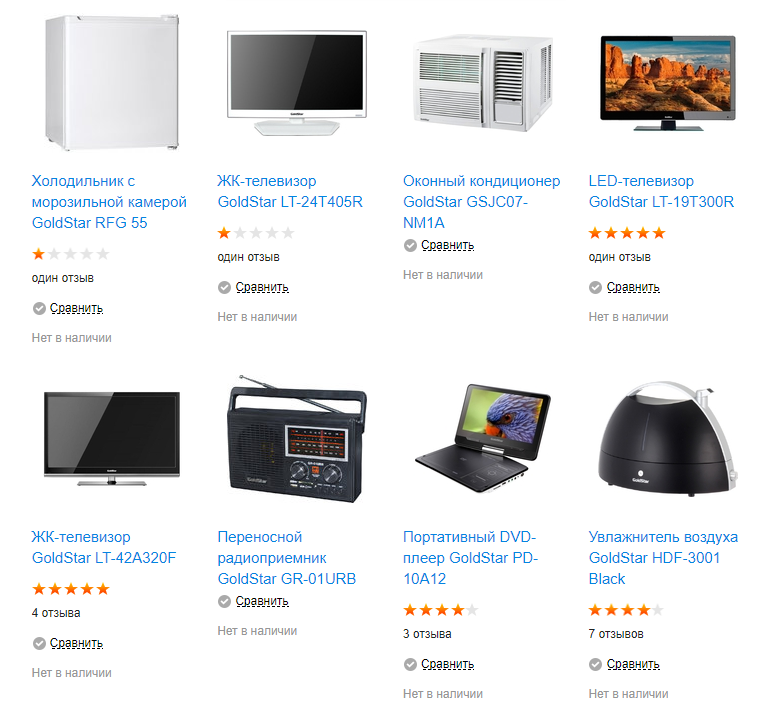
Task: Open the GoldStar RFG 55 refrigerator image
Action: [112, 82]
